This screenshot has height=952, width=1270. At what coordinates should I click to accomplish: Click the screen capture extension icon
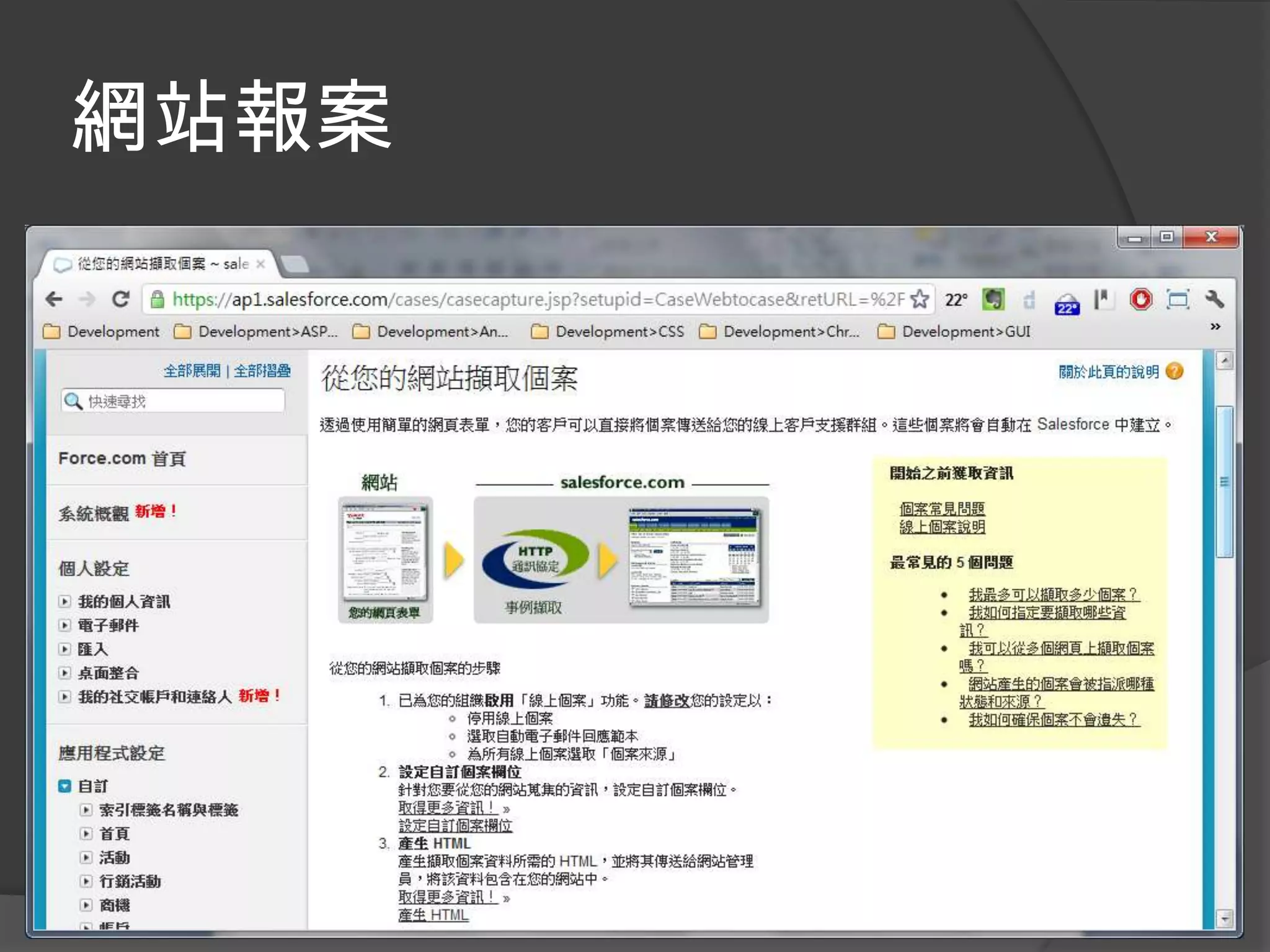[x=1177, y=299]
